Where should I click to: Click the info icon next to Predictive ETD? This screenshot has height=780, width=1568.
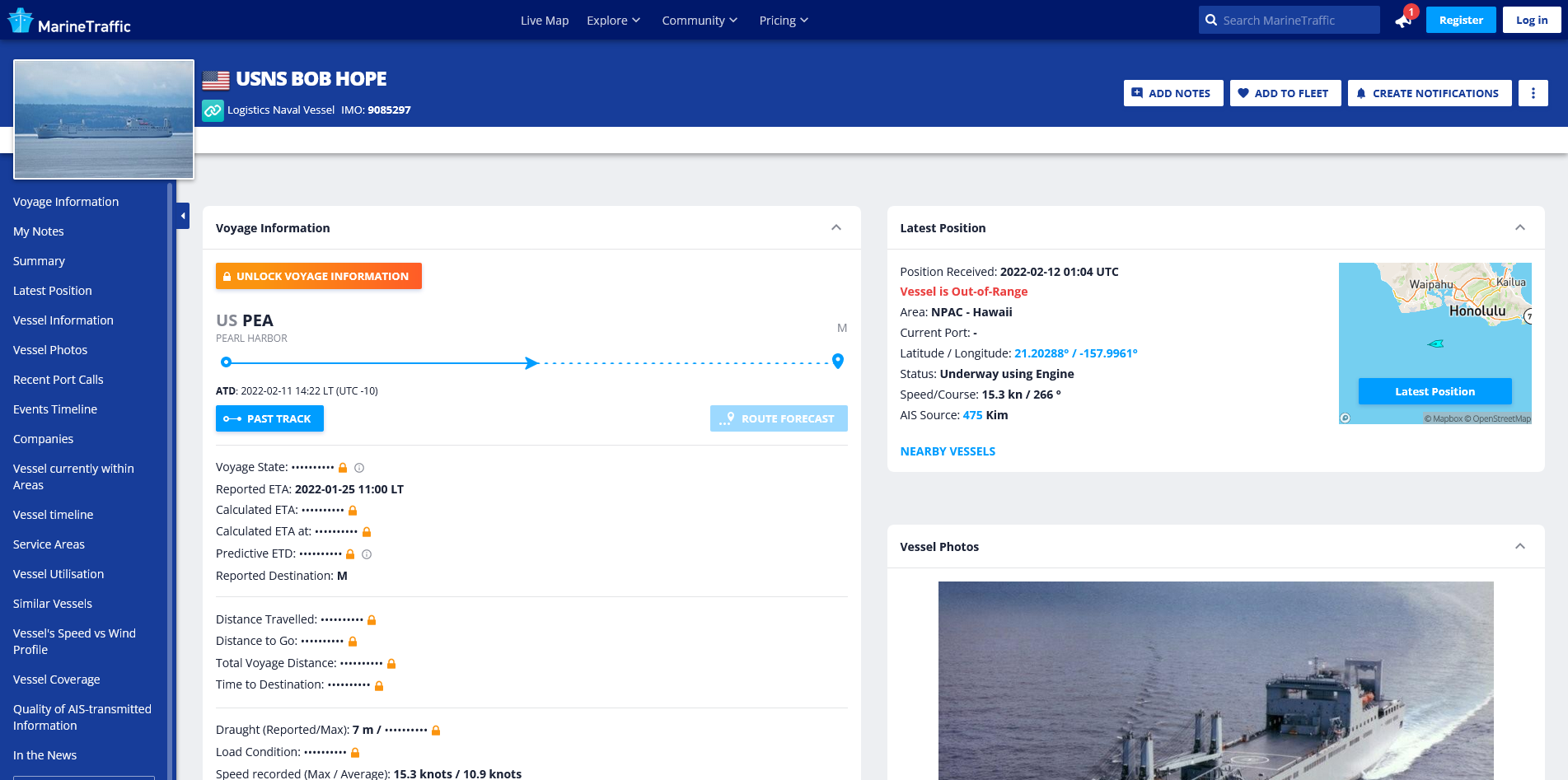(x=367, y=554)
